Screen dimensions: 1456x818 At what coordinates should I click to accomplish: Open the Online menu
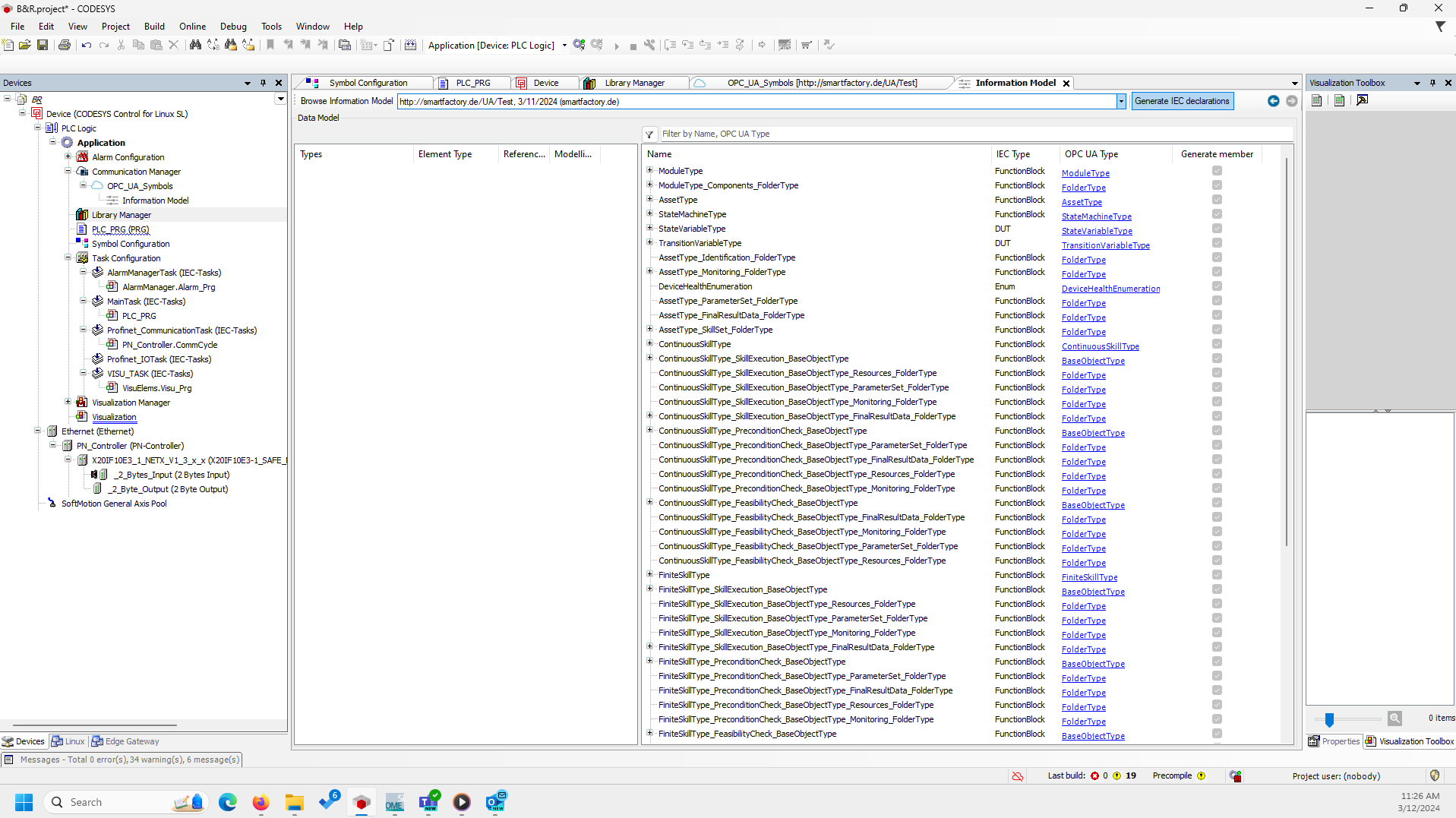[192, 27]
